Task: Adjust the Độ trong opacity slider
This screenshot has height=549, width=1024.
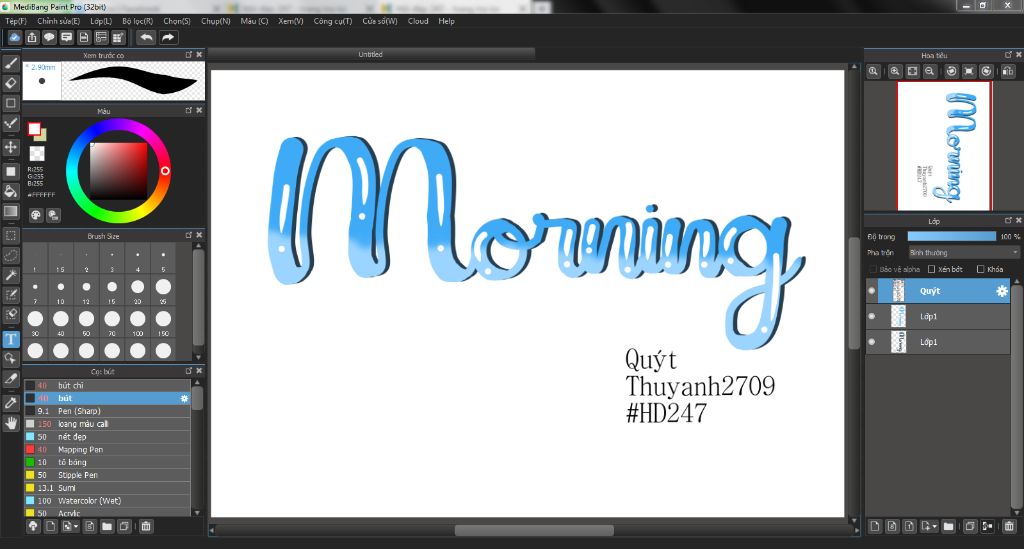Action: point(952,236)
